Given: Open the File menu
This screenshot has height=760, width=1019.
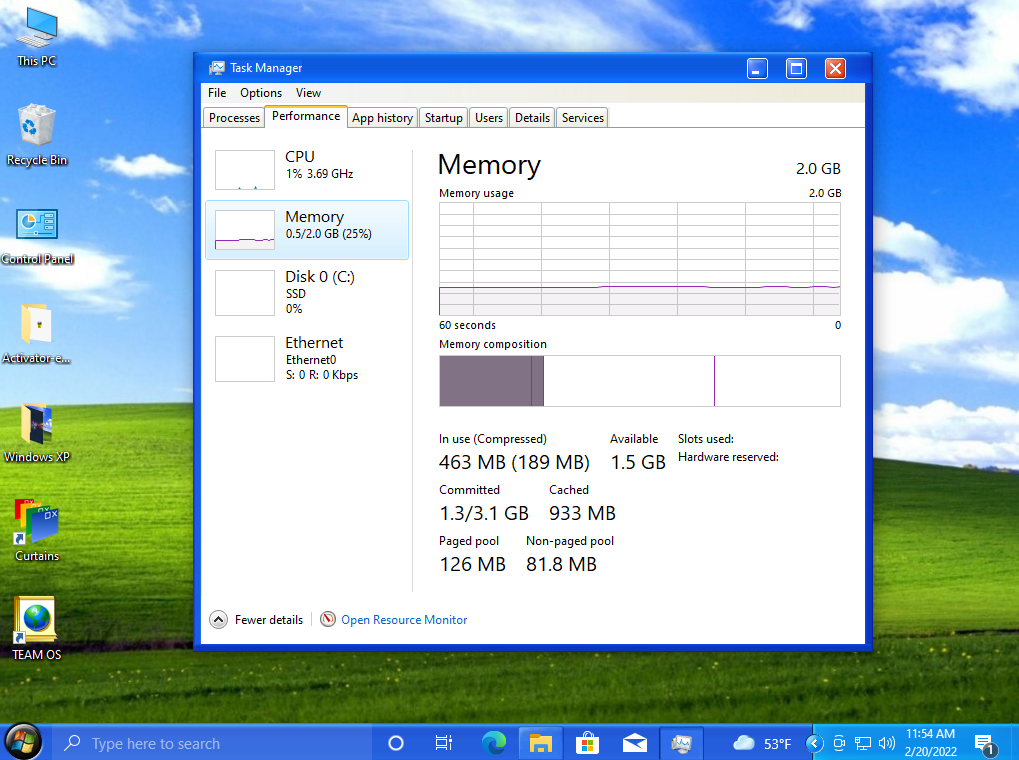Looking at the screenshot, I should click(x=217, y=93).
